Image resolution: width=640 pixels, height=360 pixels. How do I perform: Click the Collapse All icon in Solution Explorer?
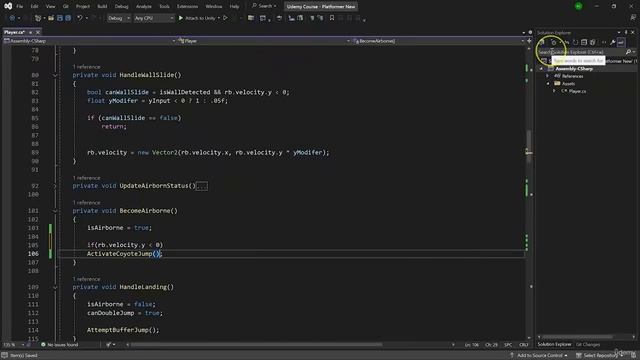pos(584,42)
